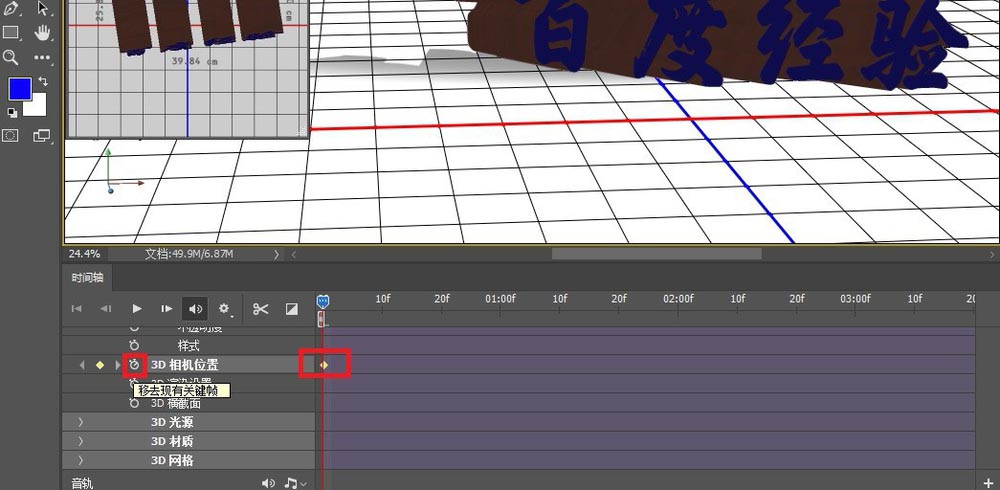This screenshot has width=1000, height=490.
Task: Open the status bar info arrow menu
Action: (276, 254)
